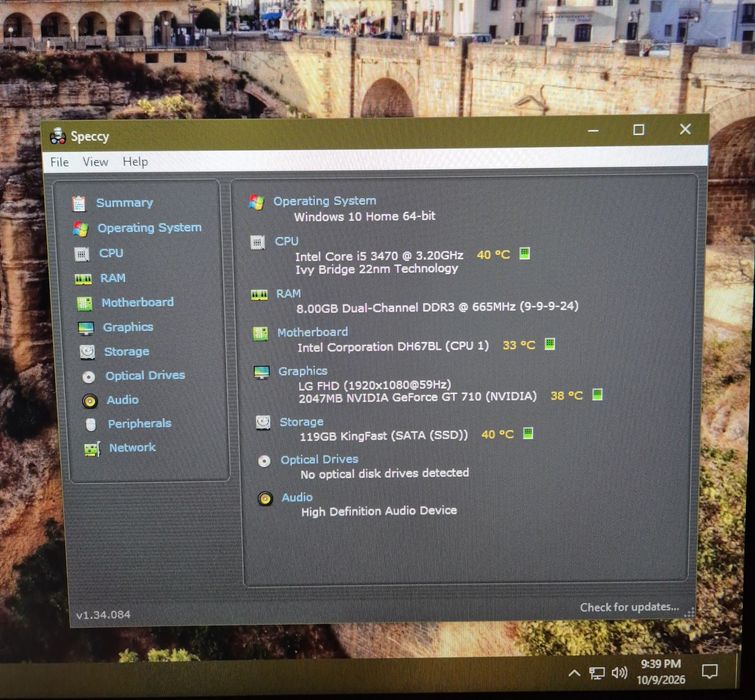Image resolution: width=755 pixels, height=700 pixels.
Task: Open the Audio heading link in summary
Action: 297,497
